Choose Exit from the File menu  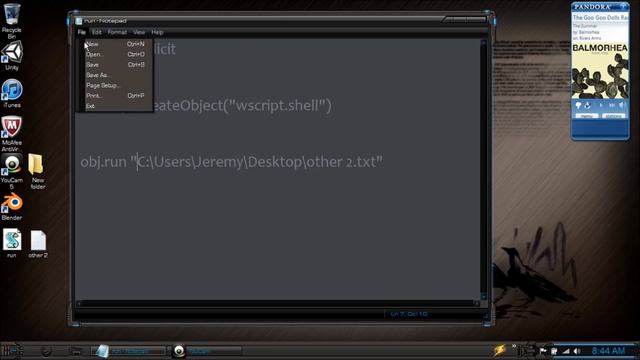click(115, 106)
